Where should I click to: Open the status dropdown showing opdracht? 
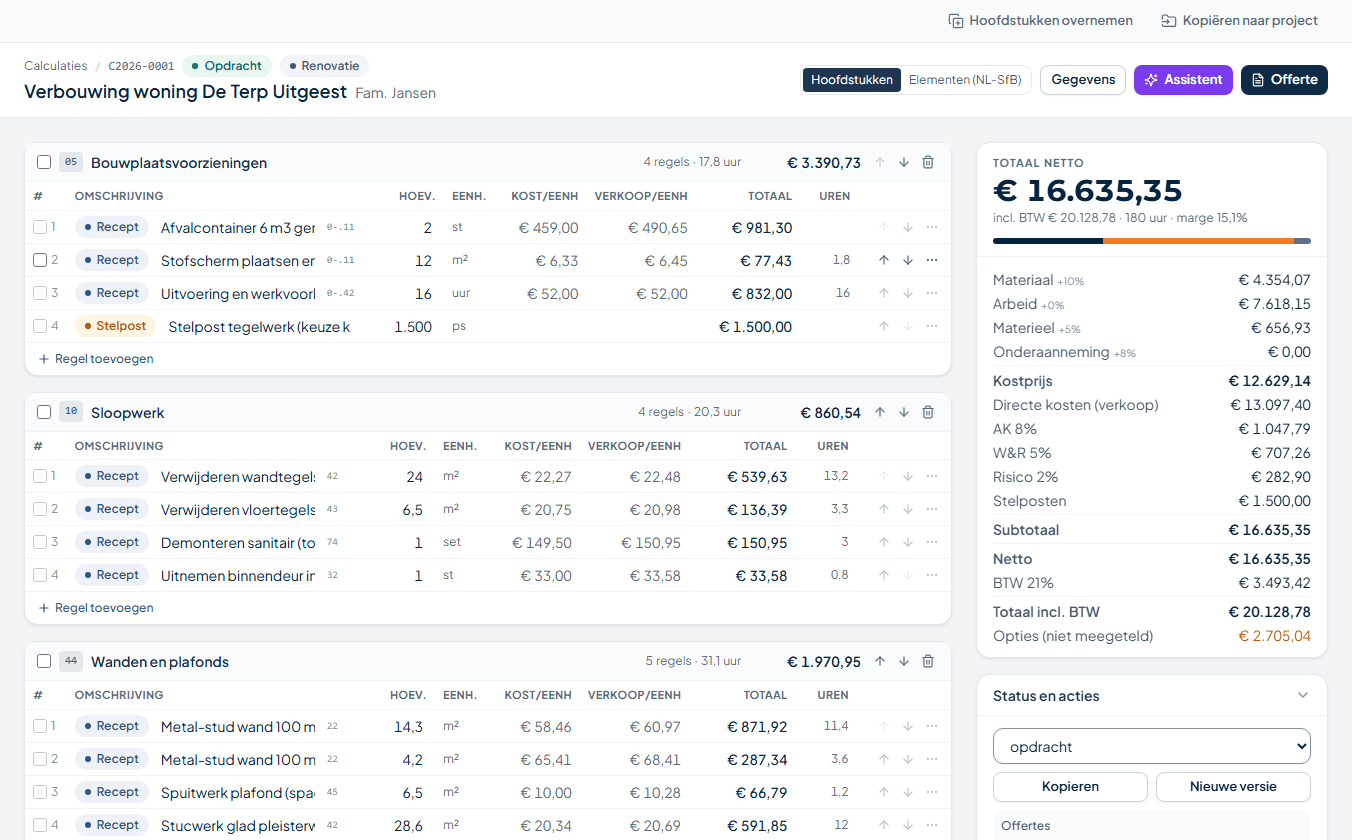(1151, 746)
